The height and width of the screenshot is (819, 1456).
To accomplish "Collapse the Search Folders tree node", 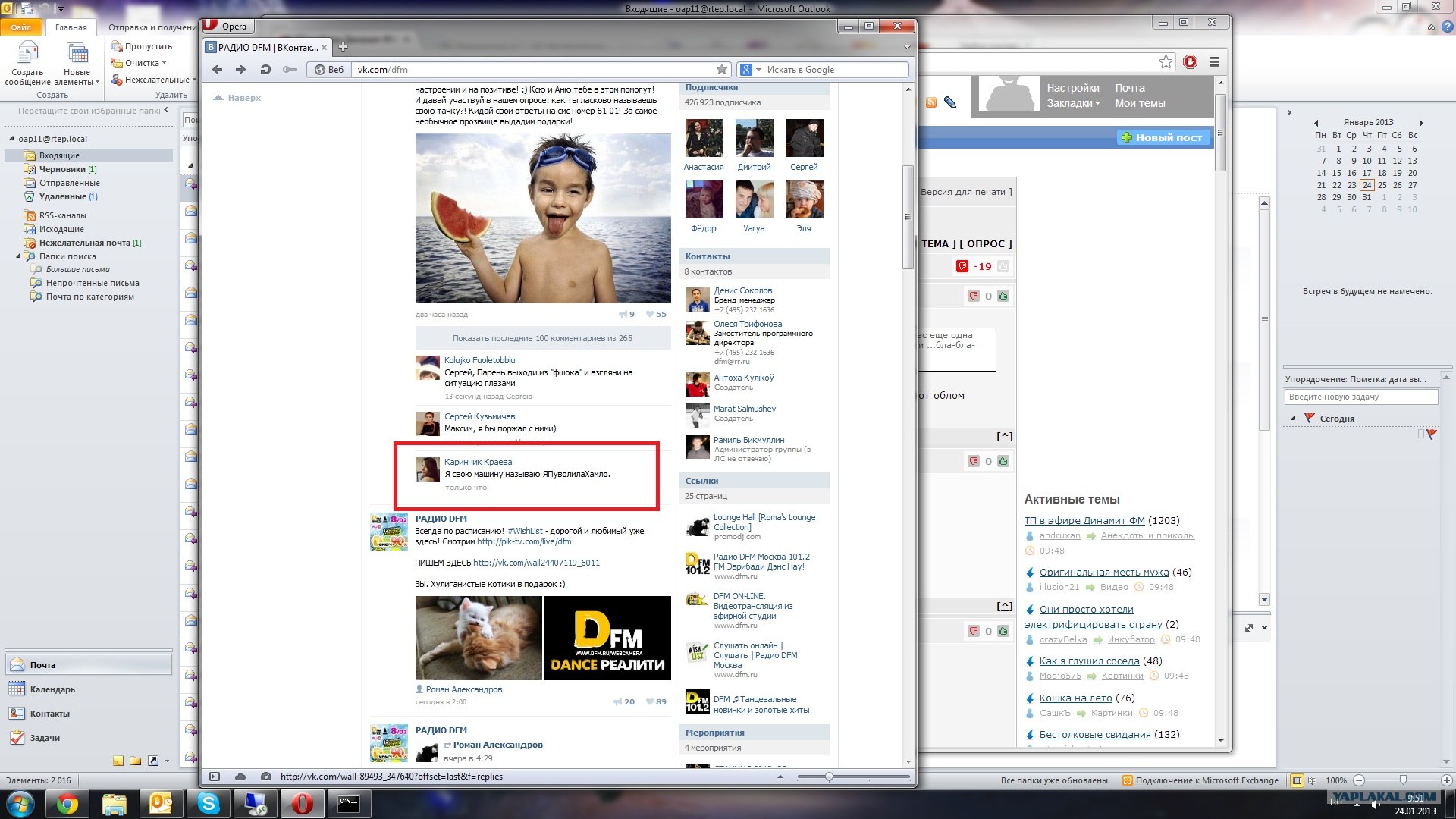I will pyautogui.click(x=18, y=256).
